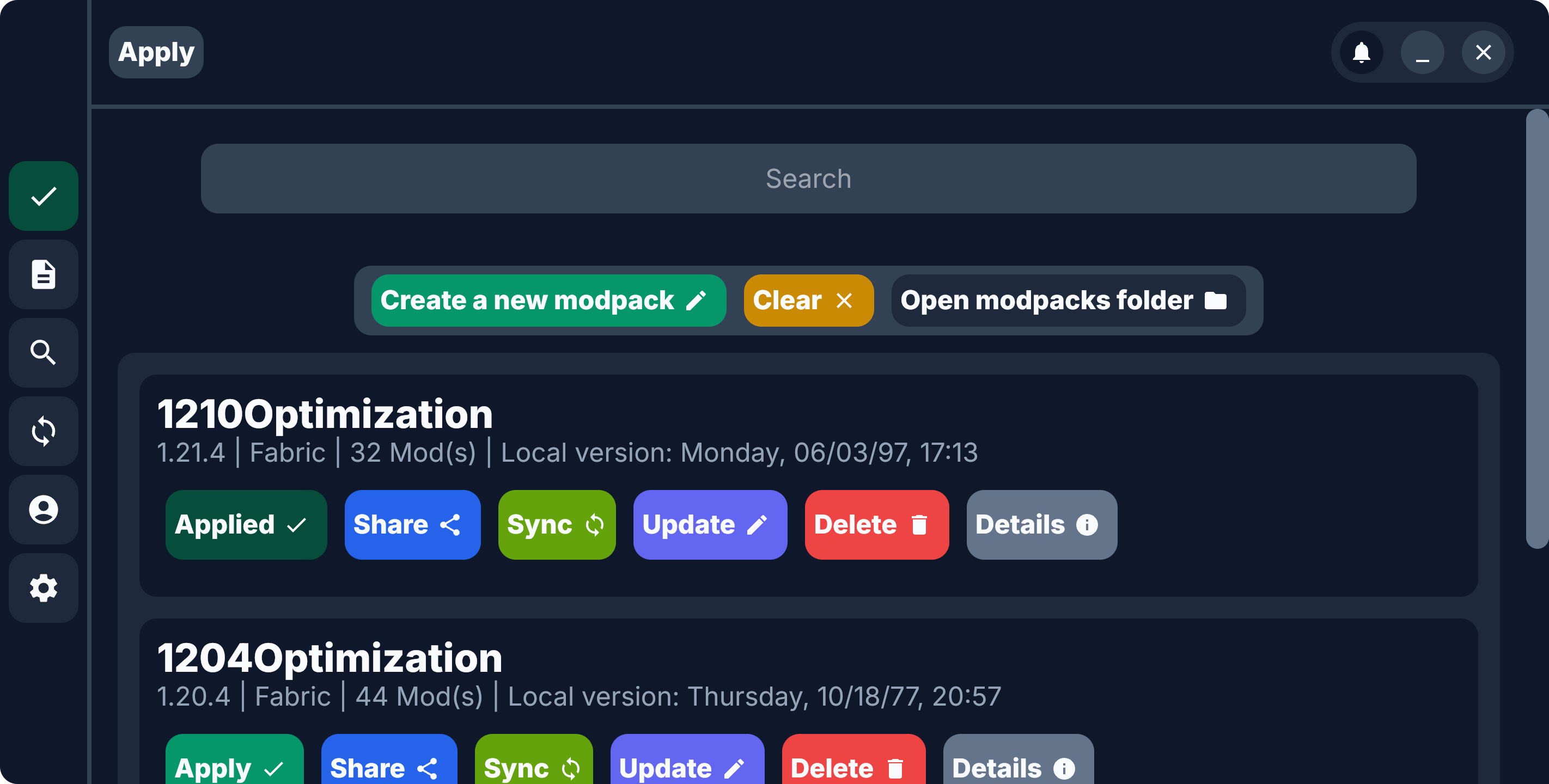The image size is (1549, 784).
Task: Share the 1204Optimization modpack
Action: point(388,767)
